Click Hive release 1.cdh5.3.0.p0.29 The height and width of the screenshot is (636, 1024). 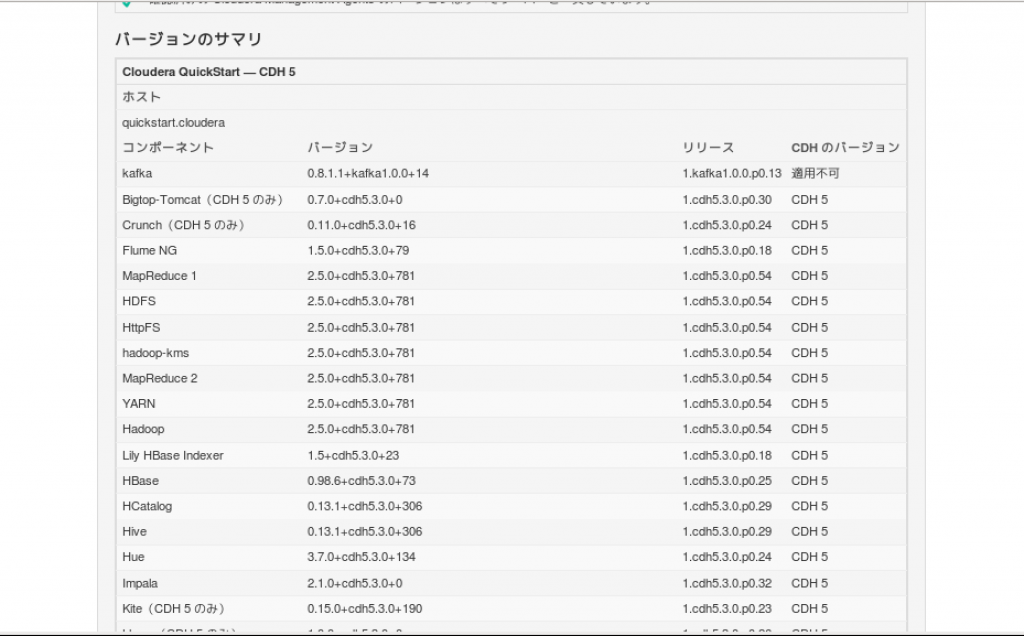[x=728, y=532]
